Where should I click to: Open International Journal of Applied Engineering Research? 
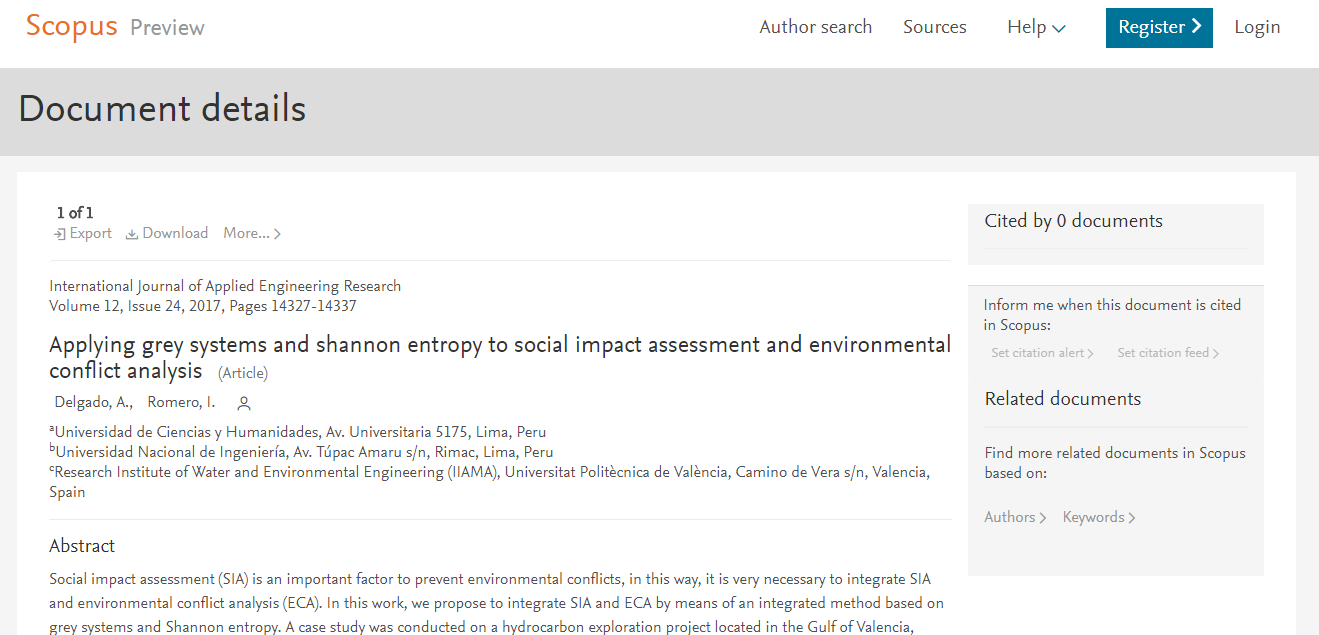tap(225, 286)
